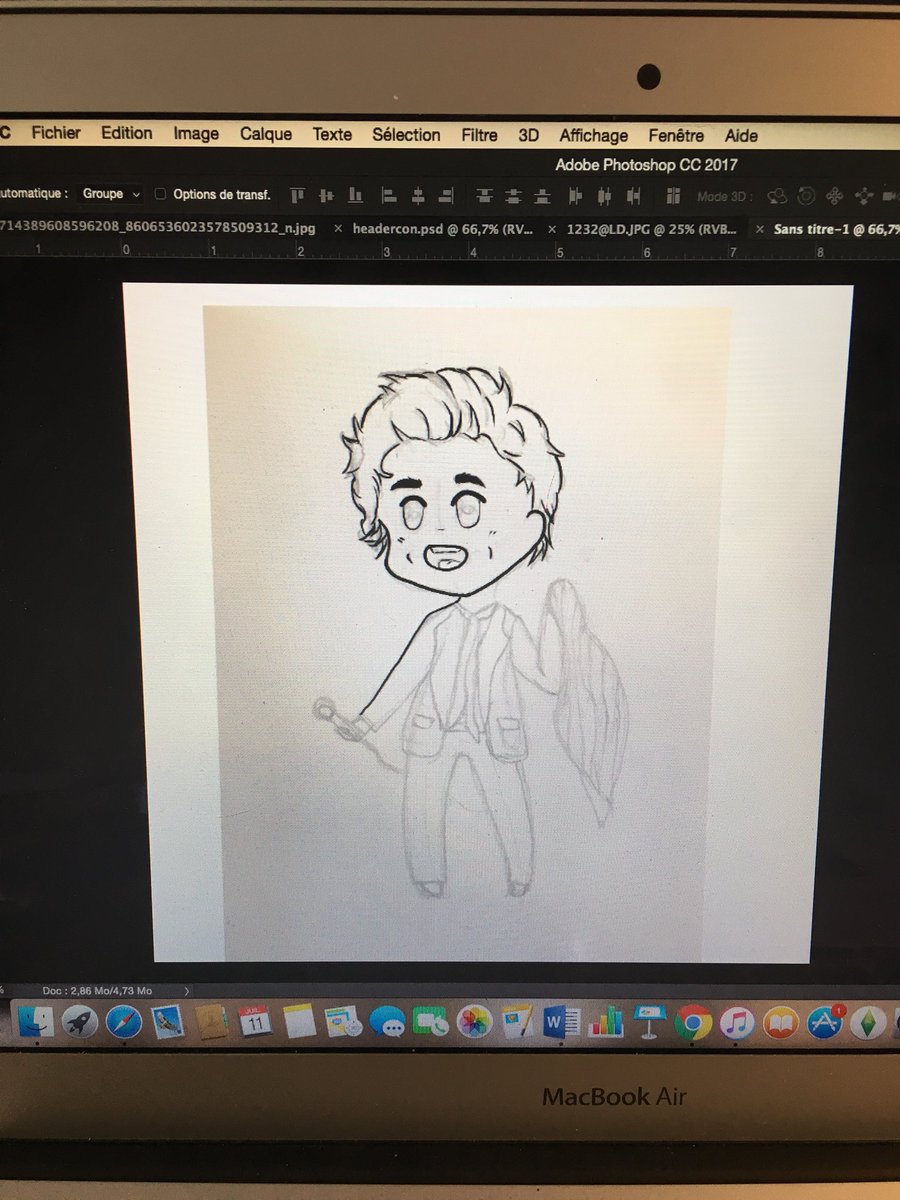
Task: Select the 3D rotate mode icon
Action: point(777,196)
